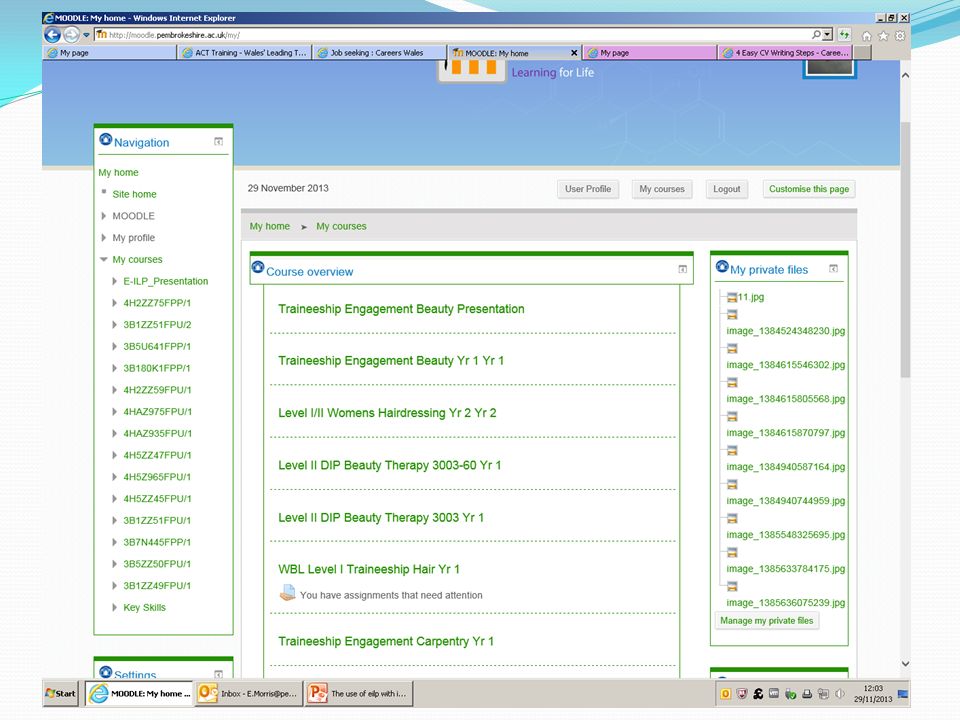Open Traineeship Engagement Beauty Presentation course
This screenshot has width=960, height=720.
(401, 309)
